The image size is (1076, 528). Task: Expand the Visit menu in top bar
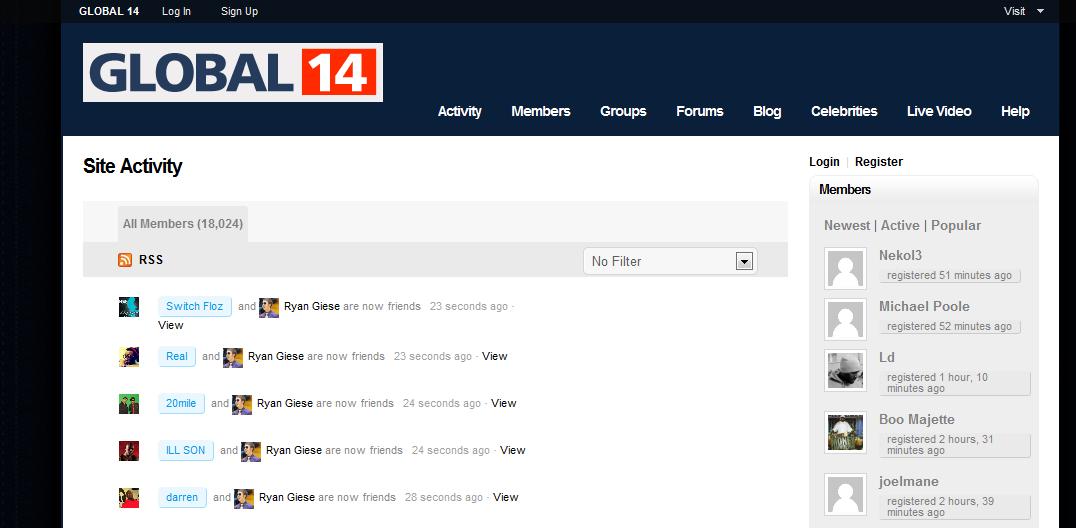[x=1023, y=11]
